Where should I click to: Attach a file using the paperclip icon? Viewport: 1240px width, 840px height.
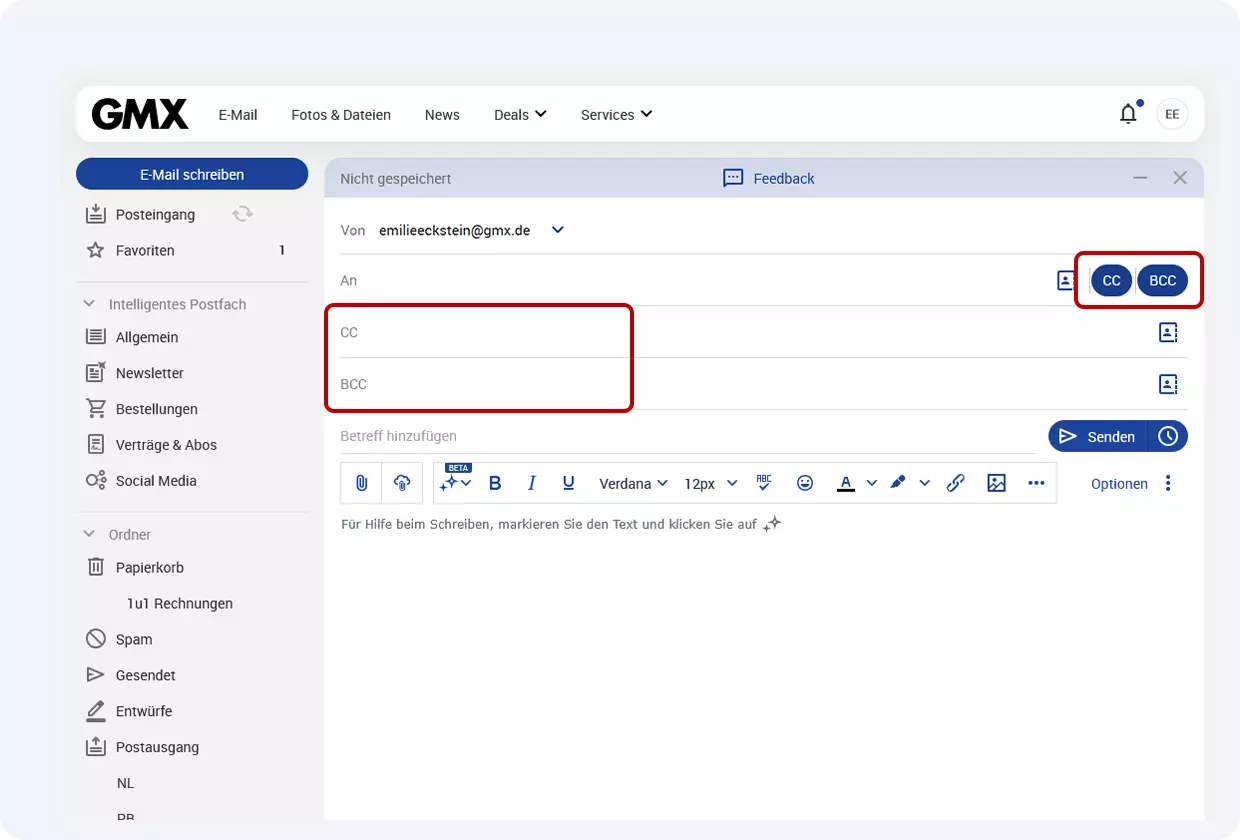(361, 483)
